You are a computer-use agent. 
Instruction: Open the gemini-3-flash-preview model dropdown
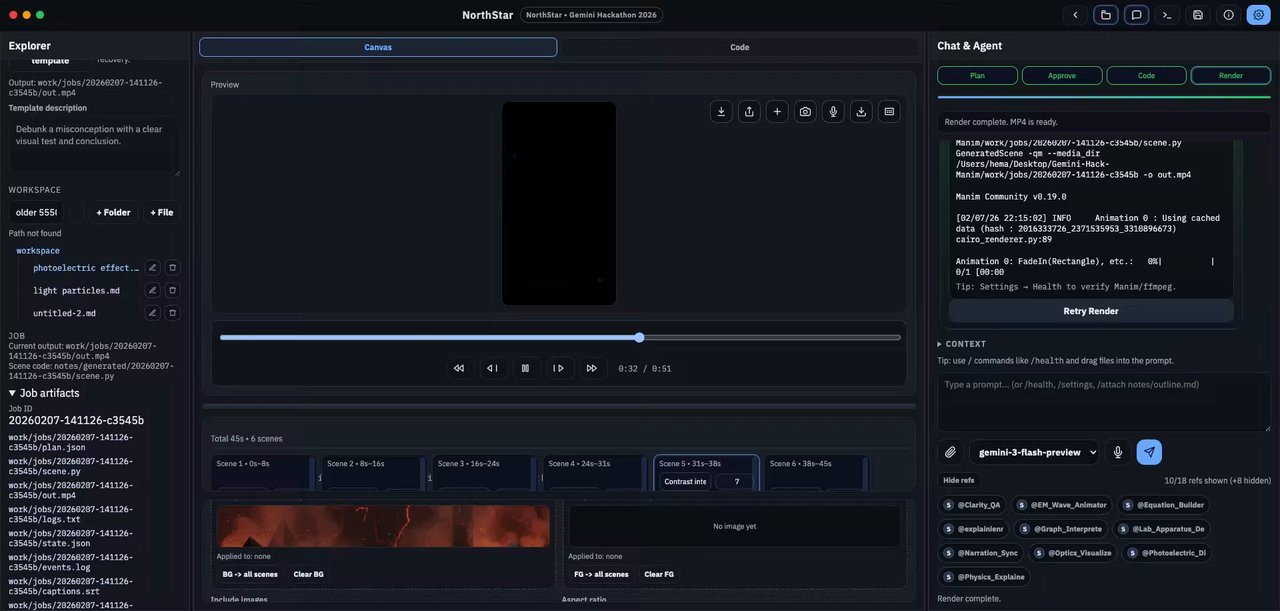(x=1033, y=452)
